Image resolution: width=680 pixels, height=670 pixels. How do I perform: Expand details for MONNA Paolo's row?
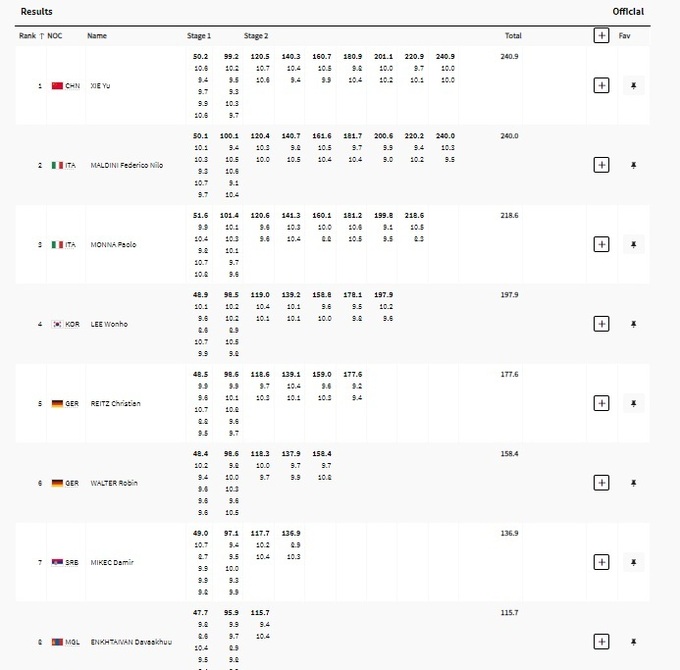pyautogui.click(x=601, y=244)
